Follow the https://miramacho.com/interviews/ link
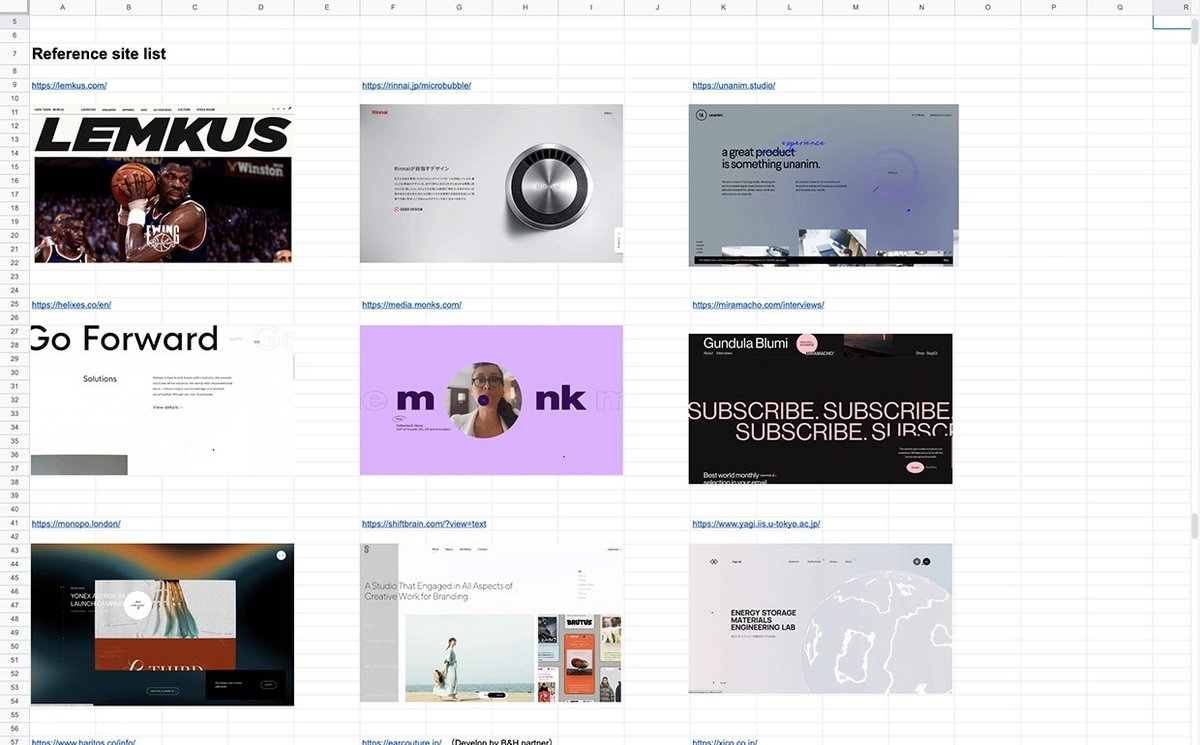The width and height of the screenshot is (1200, 745). pos(758,305)
